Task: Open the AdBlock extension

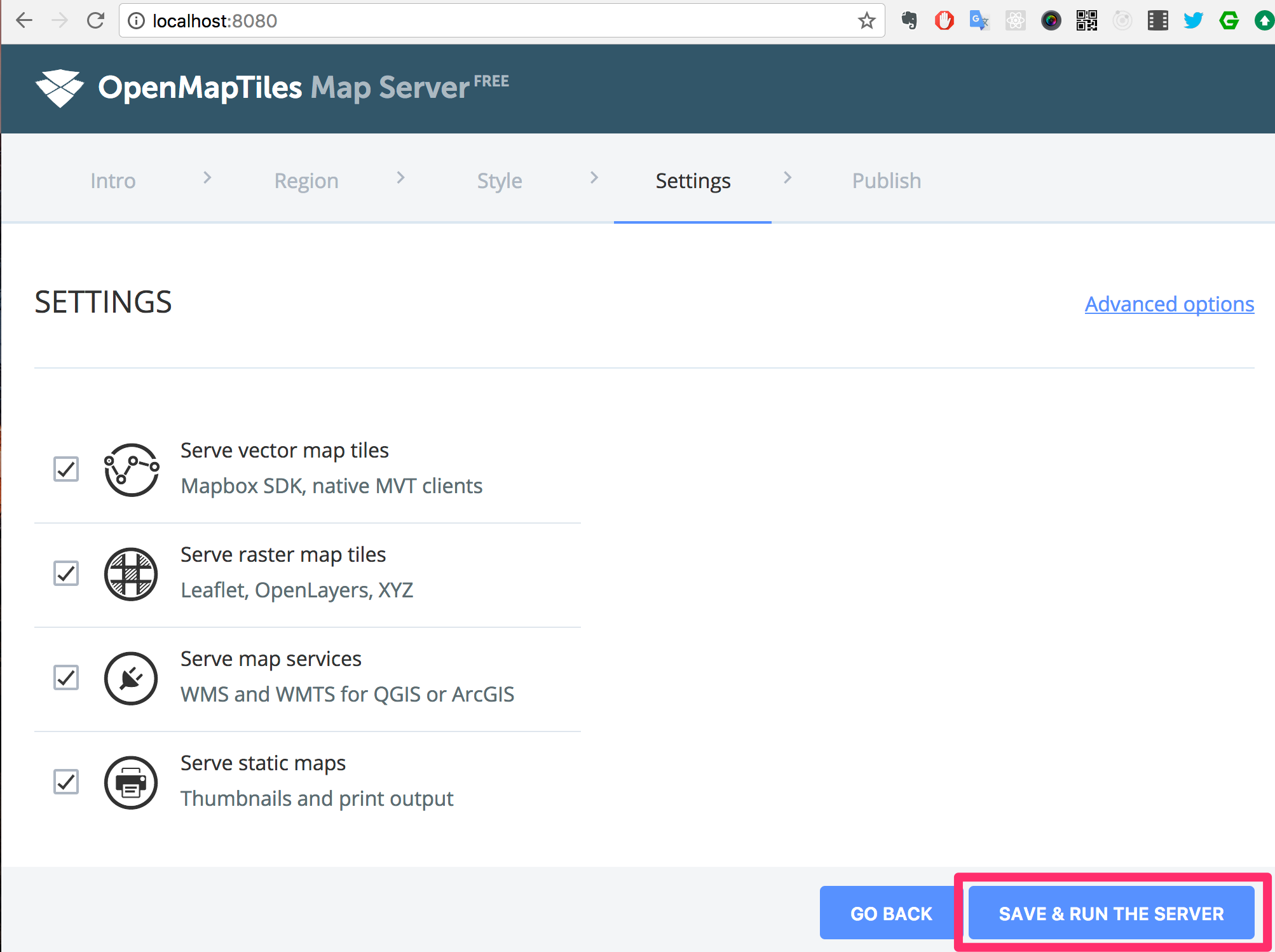Action: click(944, 20)
